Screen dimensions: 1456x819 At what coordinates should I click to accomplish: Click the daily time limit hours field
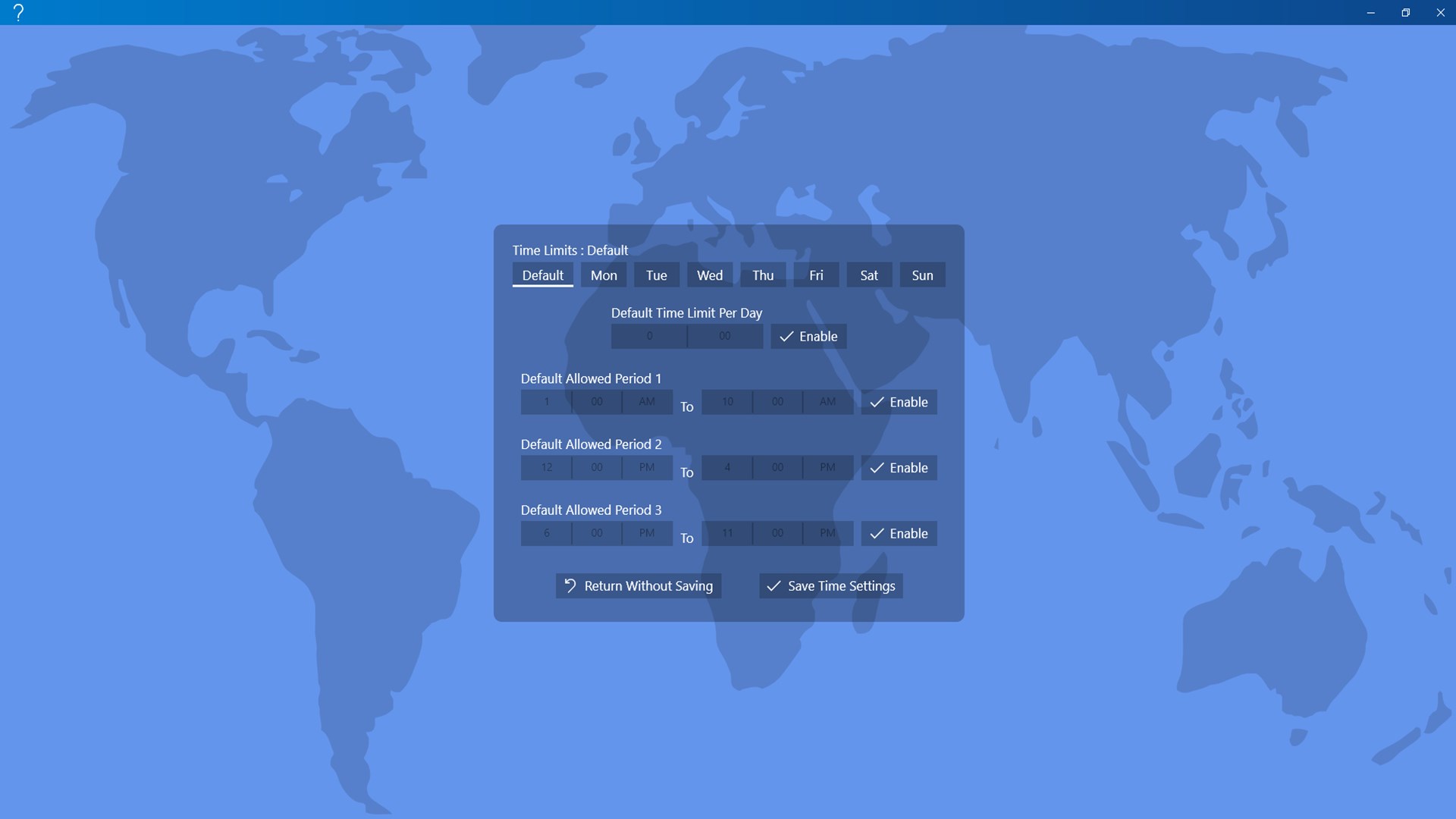[649, 336]
